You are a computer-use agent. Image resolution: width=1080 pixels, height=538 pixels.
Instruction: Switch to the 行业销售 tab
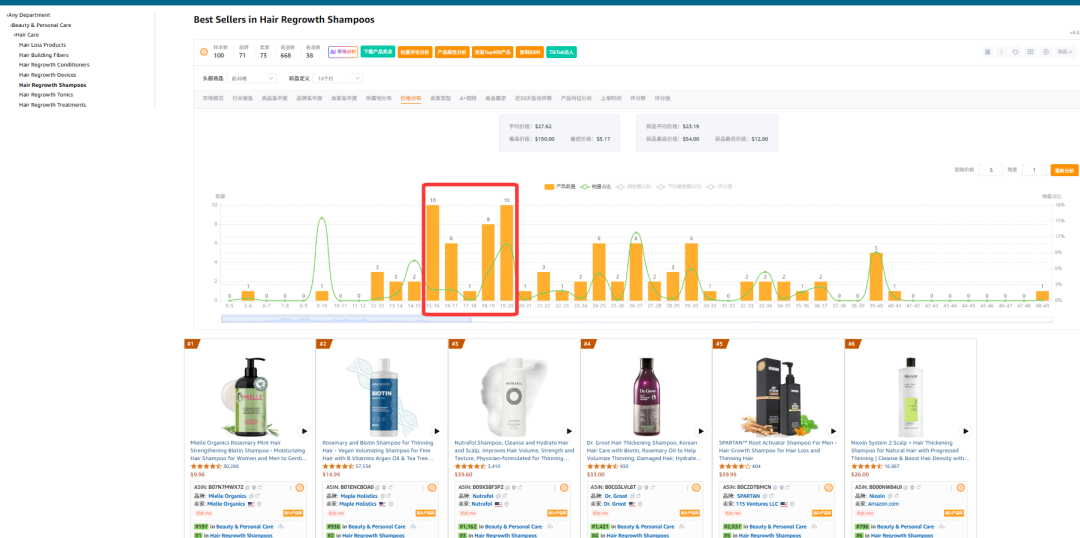242,99
